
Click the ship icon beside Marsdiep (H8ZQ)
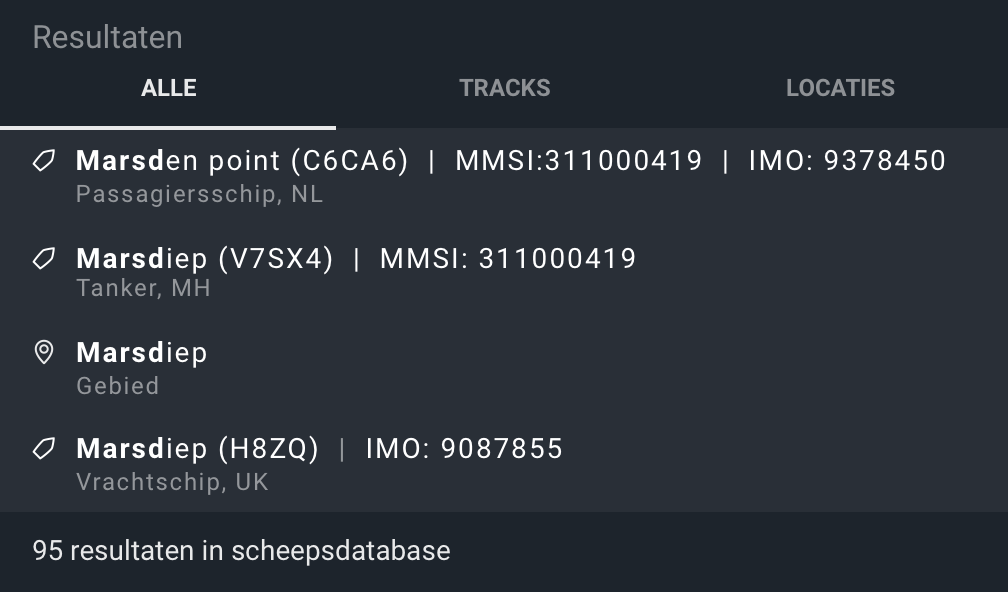[x=44, y=449]
